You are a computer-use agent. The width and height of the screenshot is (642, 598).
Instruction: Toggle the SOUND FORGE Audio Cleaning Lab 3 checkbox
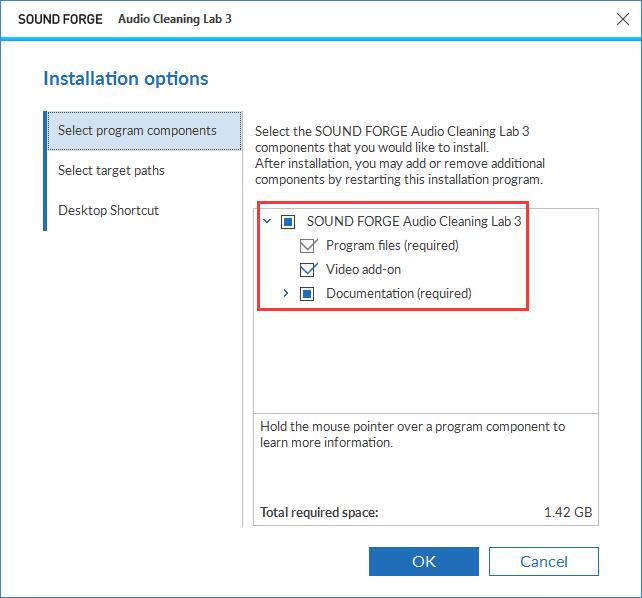point(288,222)
